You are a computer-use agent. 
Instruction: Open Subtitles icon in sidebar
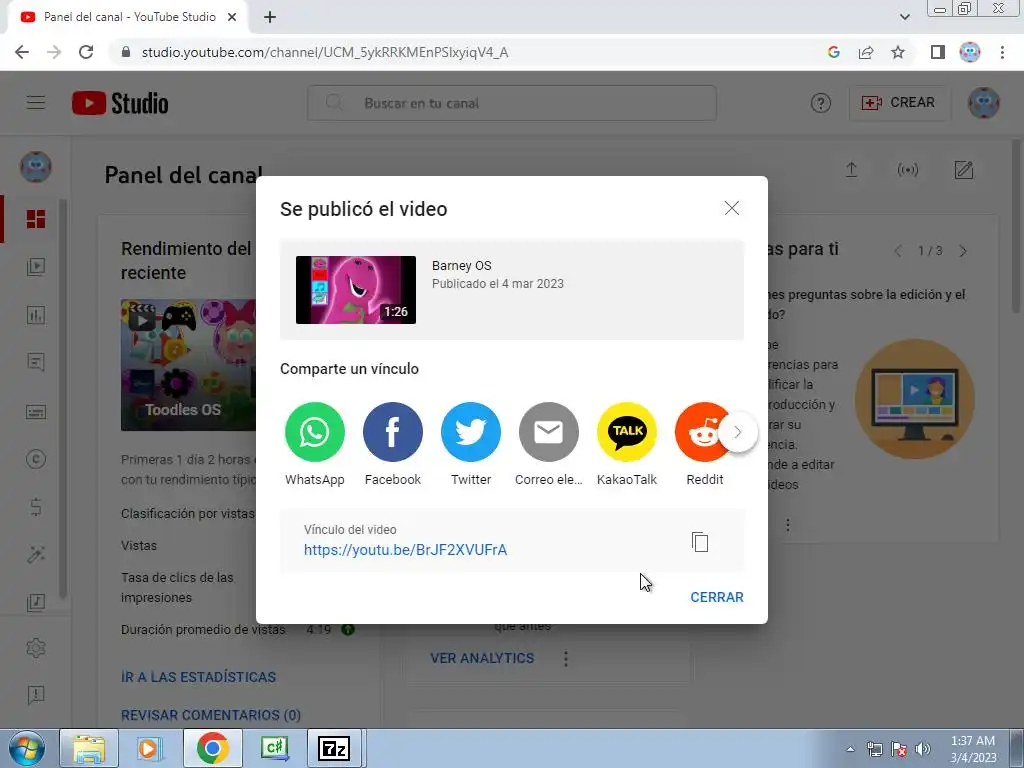click(36, 411)
